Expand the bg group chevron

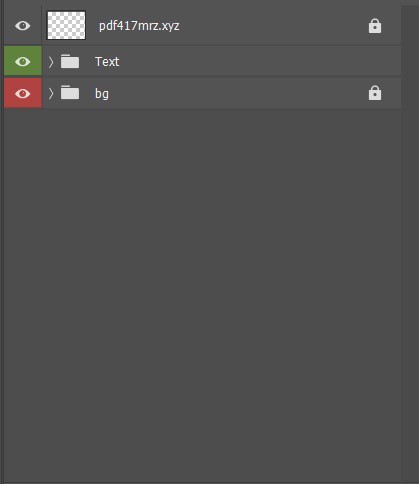tap(51, 94)
